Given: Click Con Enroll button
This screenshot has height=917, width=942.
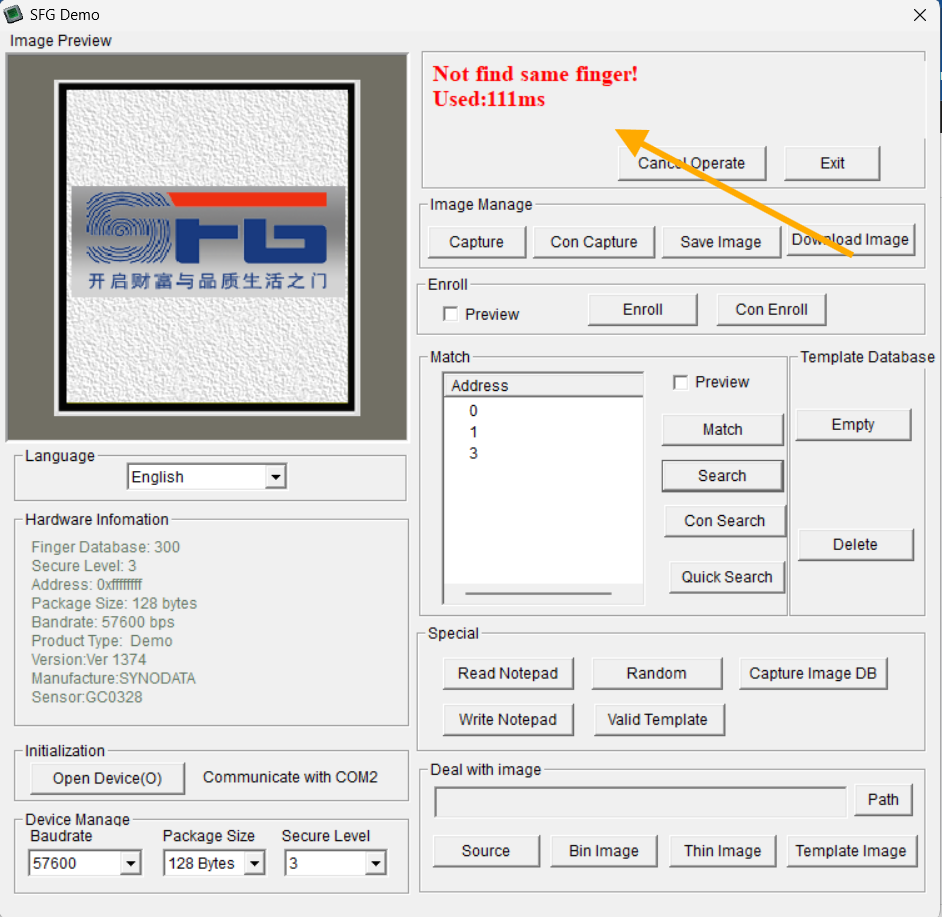Looking at the screenshot, I should click(x=771, y=309).
